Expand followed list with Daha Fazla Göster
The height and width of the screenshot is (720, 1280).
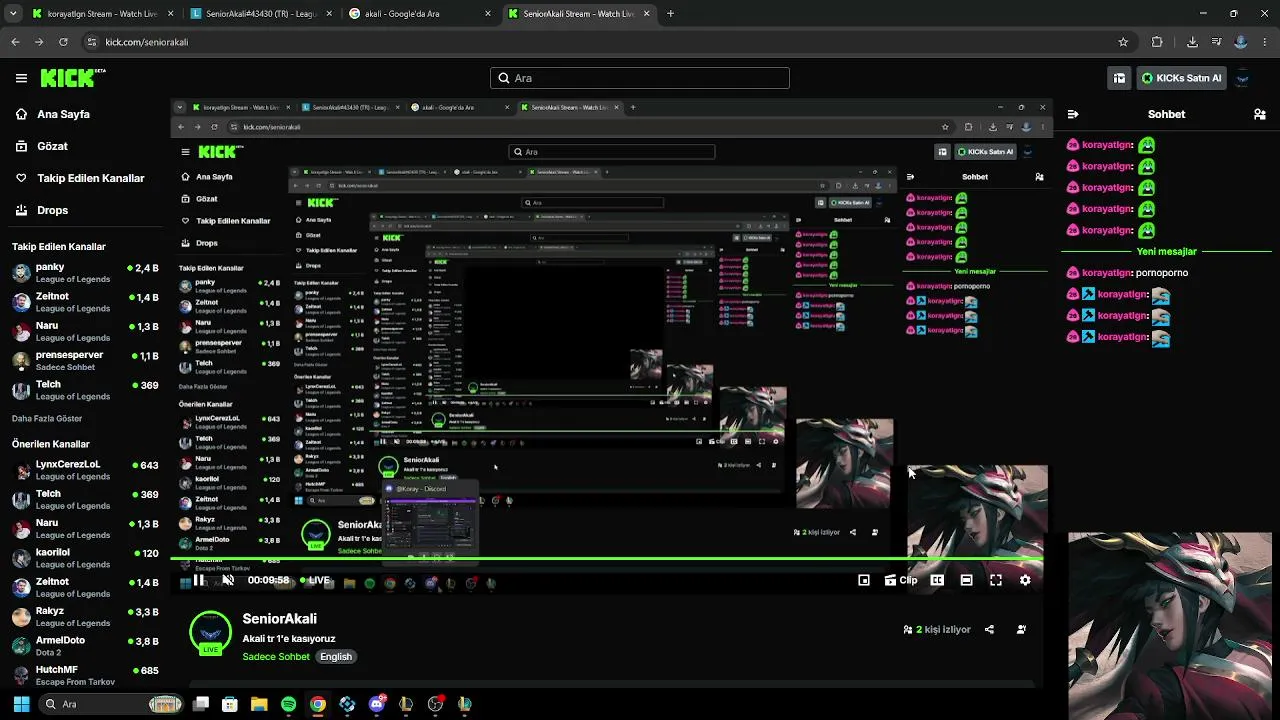(47, 418)
